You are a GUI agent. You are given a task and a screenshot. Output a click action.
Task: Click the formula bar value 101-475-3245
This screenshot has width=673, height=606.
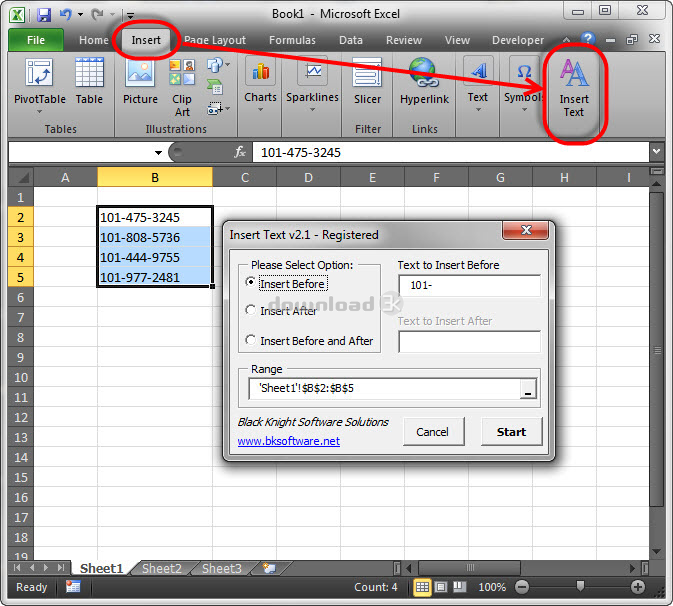click(301, 153)
